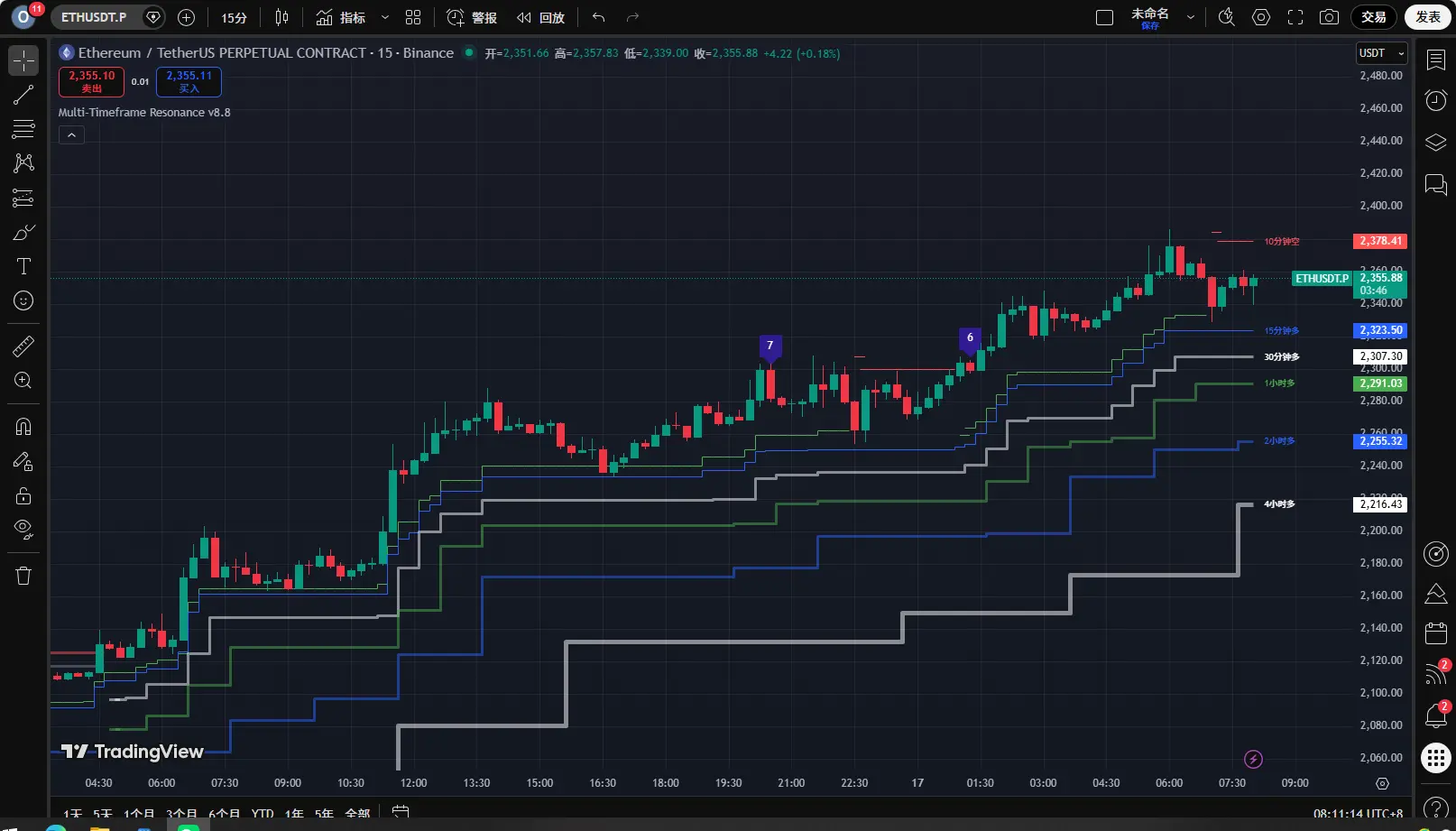This screenshot has width=1456, height=831.
Task: Expand the indicators favorites chevron
Action: coord(385,17)
